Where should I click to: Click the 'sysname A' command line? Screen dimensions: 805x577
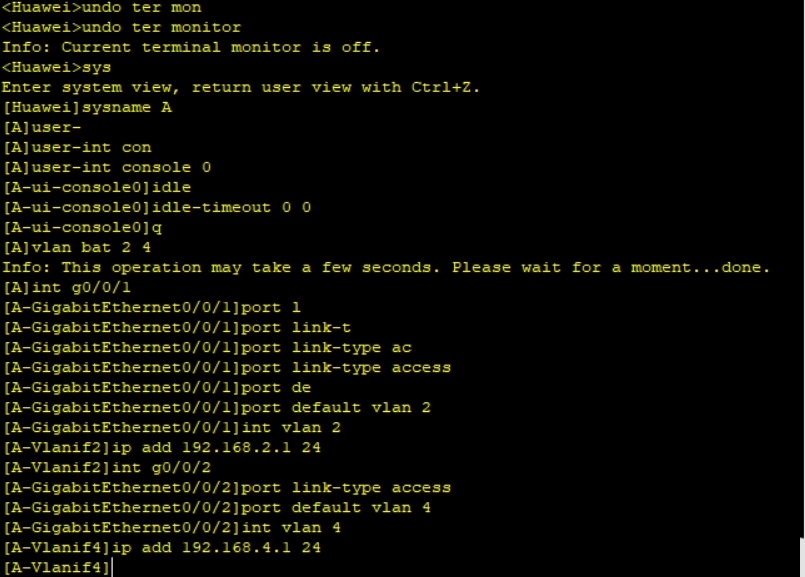point(87,107)
